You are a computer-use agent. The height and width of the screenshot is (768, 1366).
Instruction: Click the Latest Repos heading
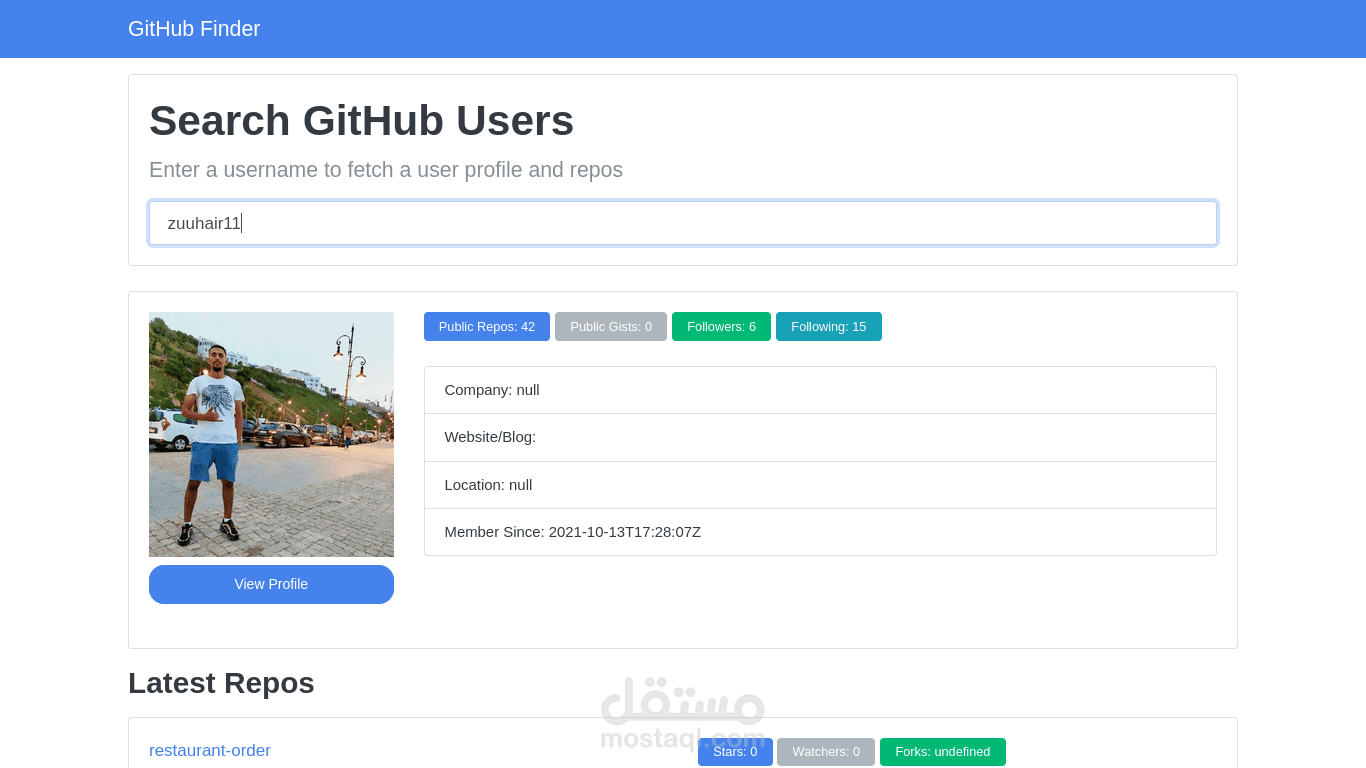click(x=221, y=683)
